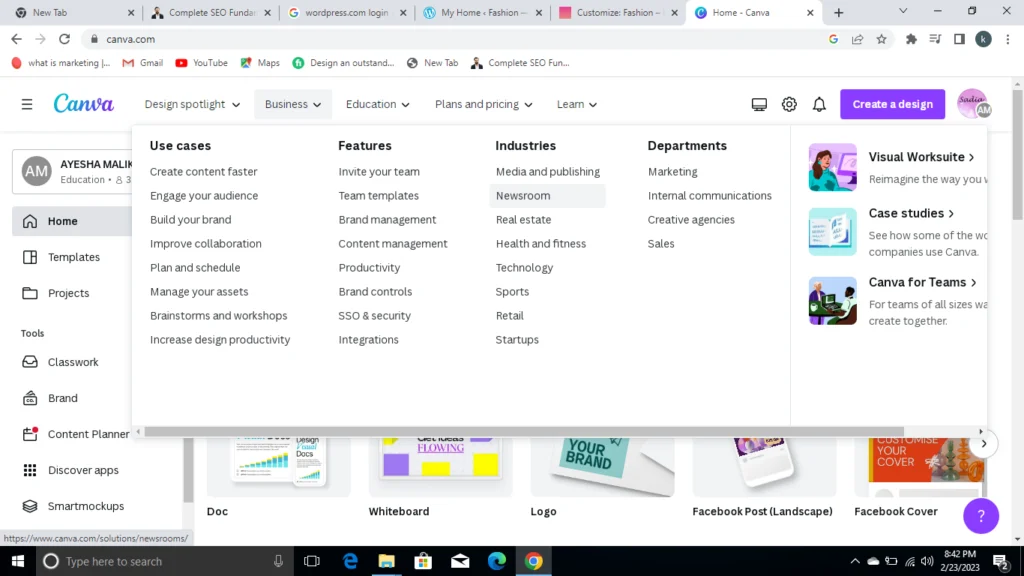Open notifications bell icon
The image size is (1024, 576).
pyautogui.click(x=819, y=104)
